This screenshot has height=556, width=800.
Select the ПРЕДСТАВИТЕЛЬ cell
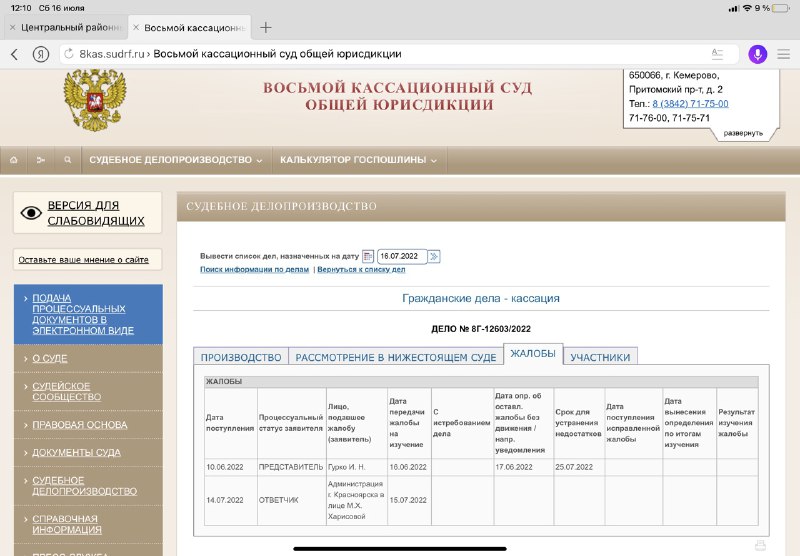[x=291, y=467]
